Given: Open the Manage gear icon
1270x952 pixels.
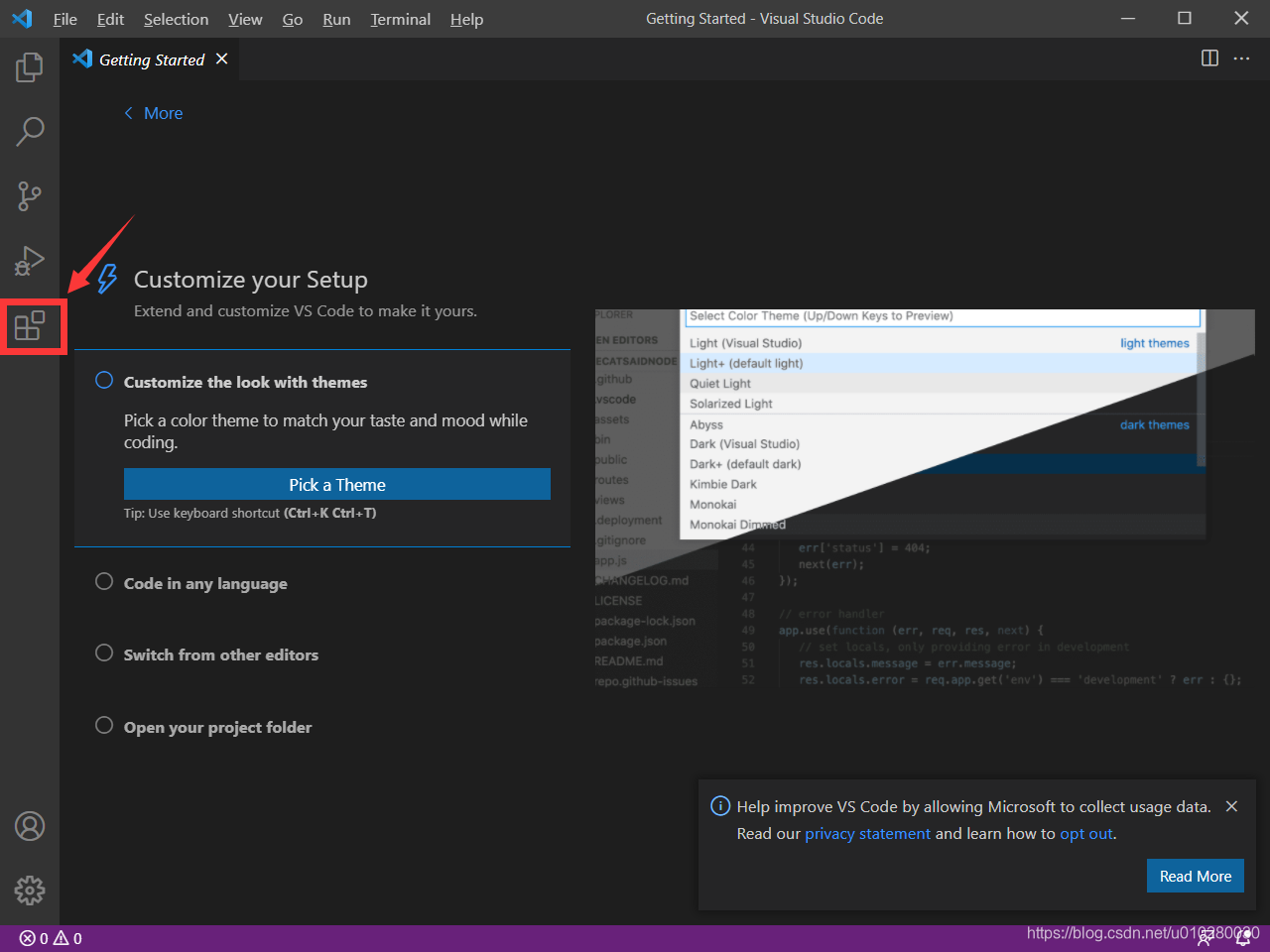Looking at the screenshot, I should 30,891.
